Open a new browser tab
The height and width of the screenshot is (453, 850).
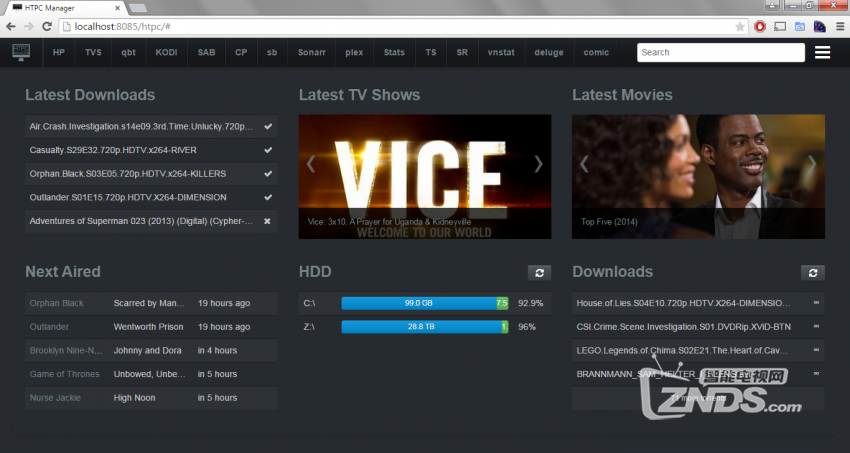coord(138,8)
